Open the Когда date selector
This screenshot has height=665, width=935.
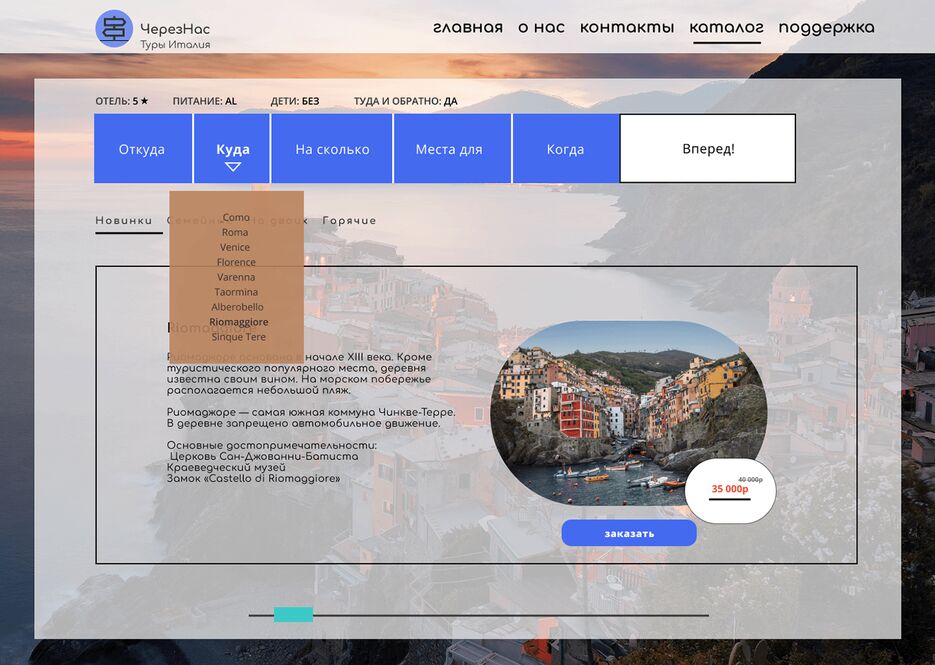(565, 149)
